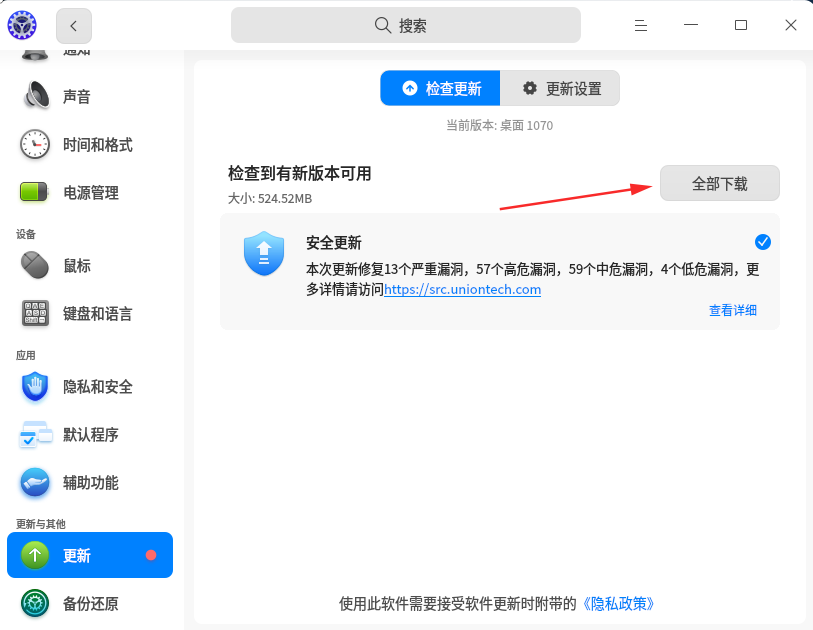Click the red notification dot on 更新

[x=151, y=555]
